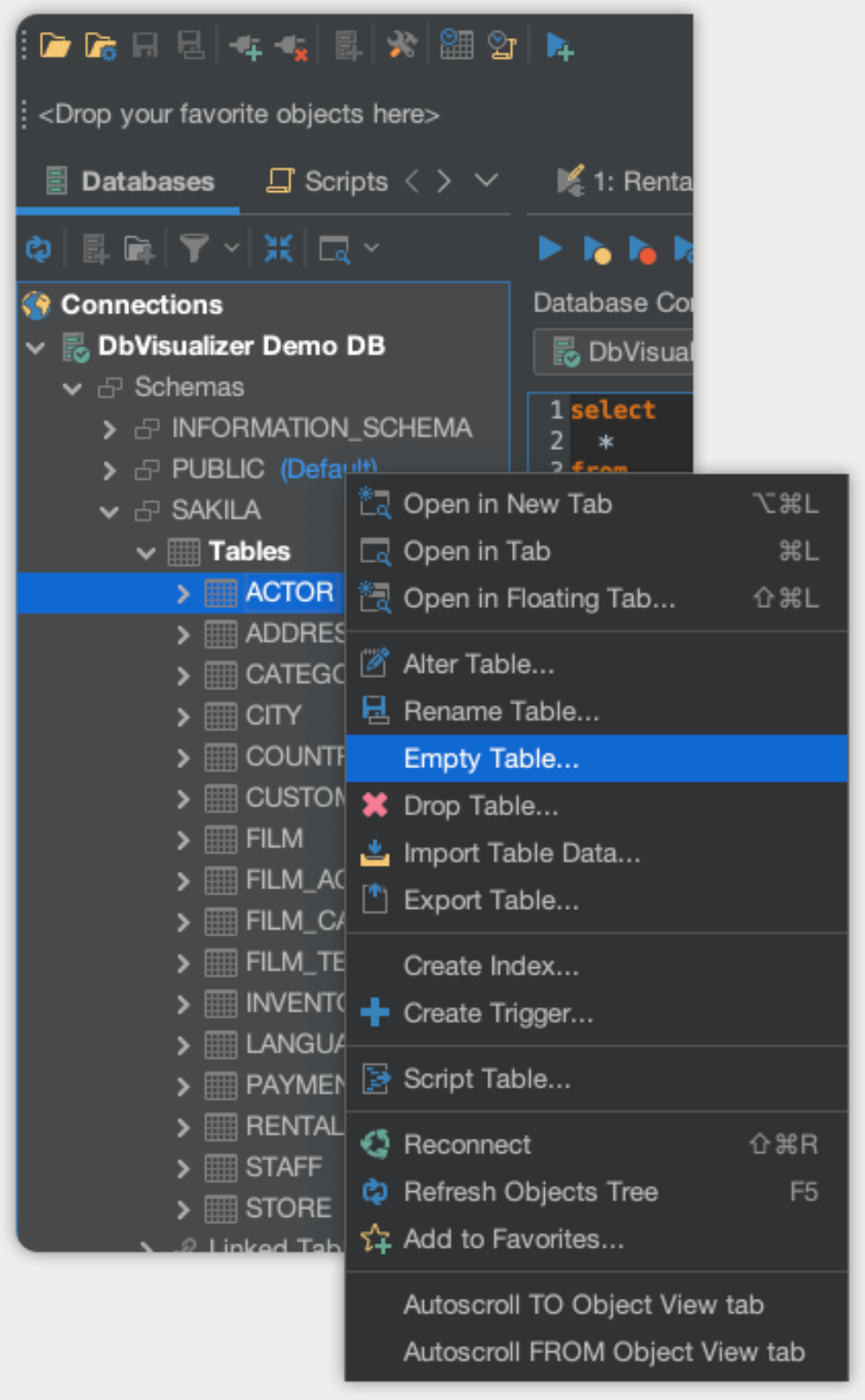Click the execute play icon with yellow dot
Screen dimensions: 865x1400
pos(596,250)
